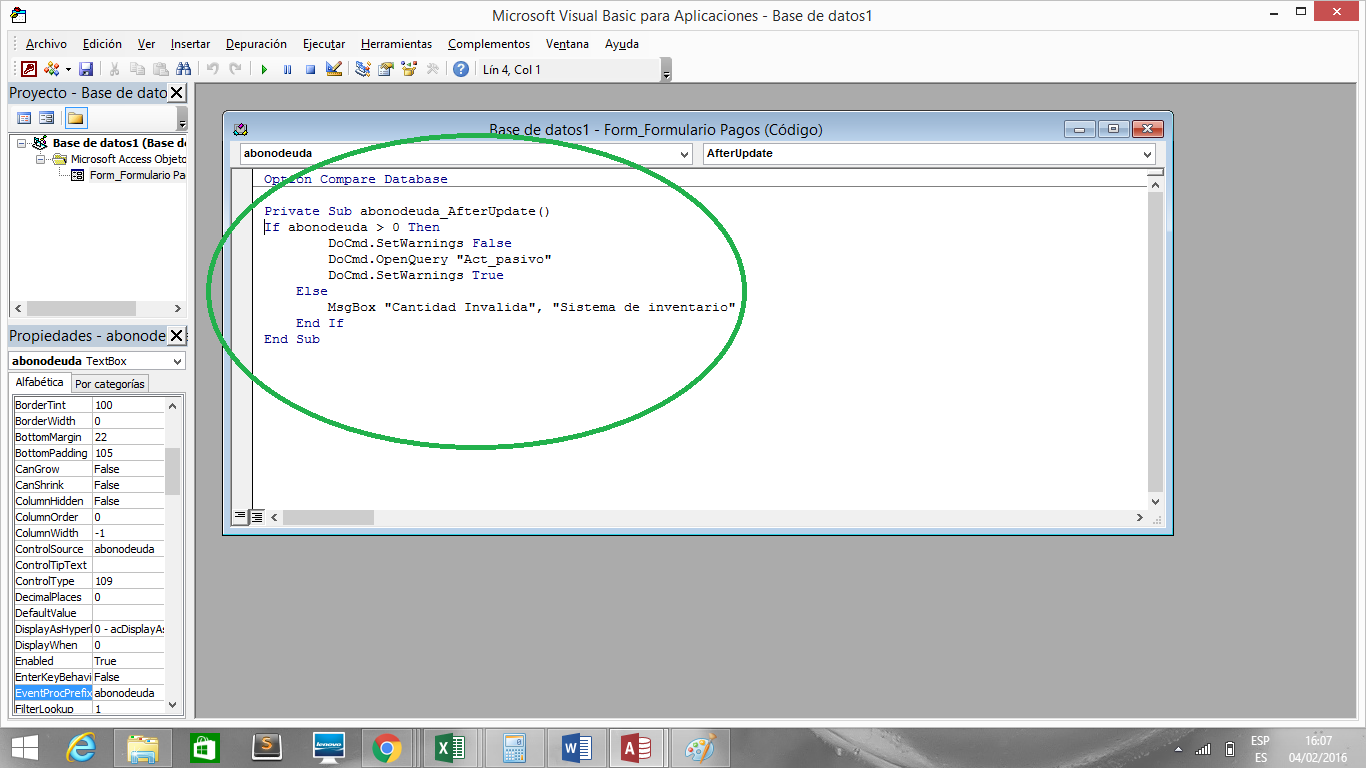The height and width of the screenshot is (768, 1366).
Task: Save the project with the floppy disk icon
Action: pyautogui.click(x=86, y=69)
